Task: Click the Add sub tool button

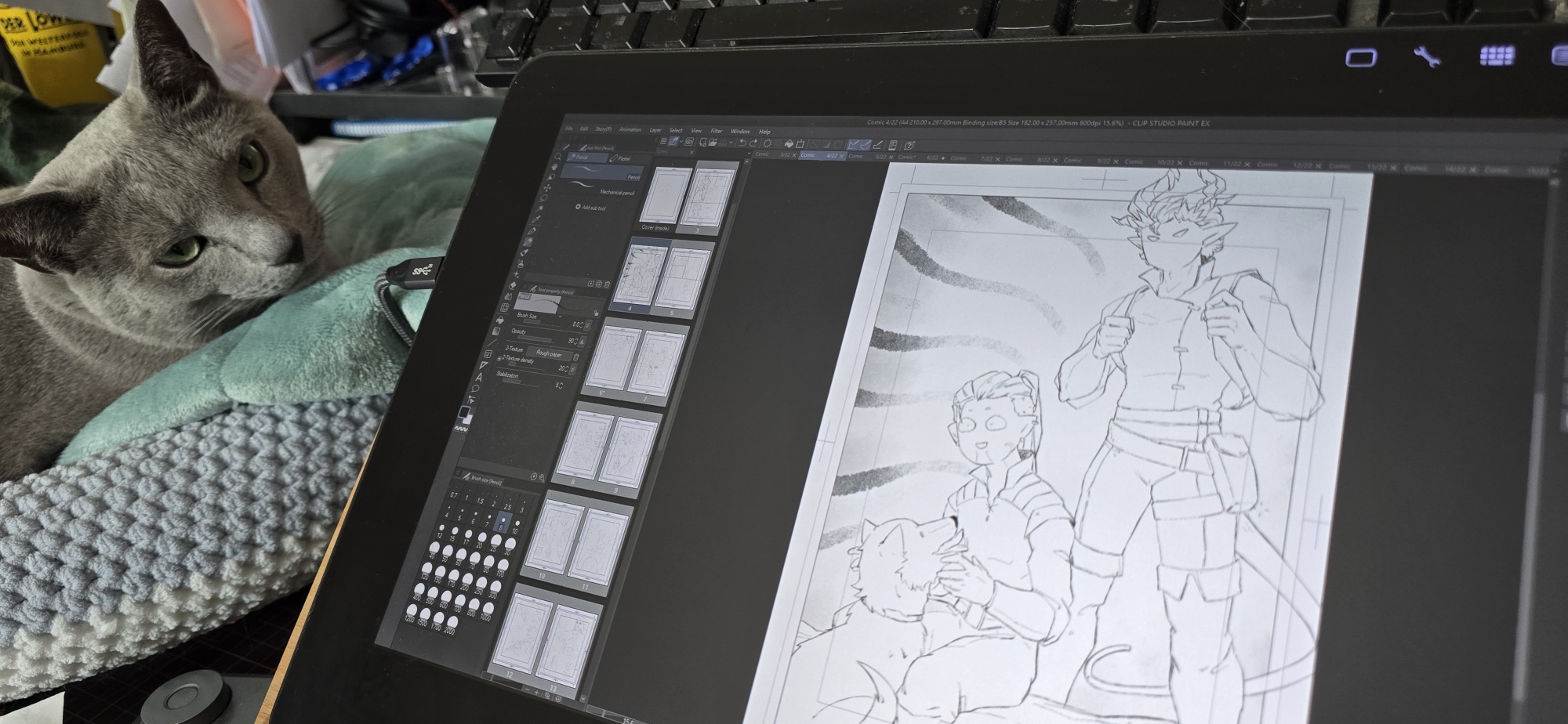Action: tap(591, 208)
